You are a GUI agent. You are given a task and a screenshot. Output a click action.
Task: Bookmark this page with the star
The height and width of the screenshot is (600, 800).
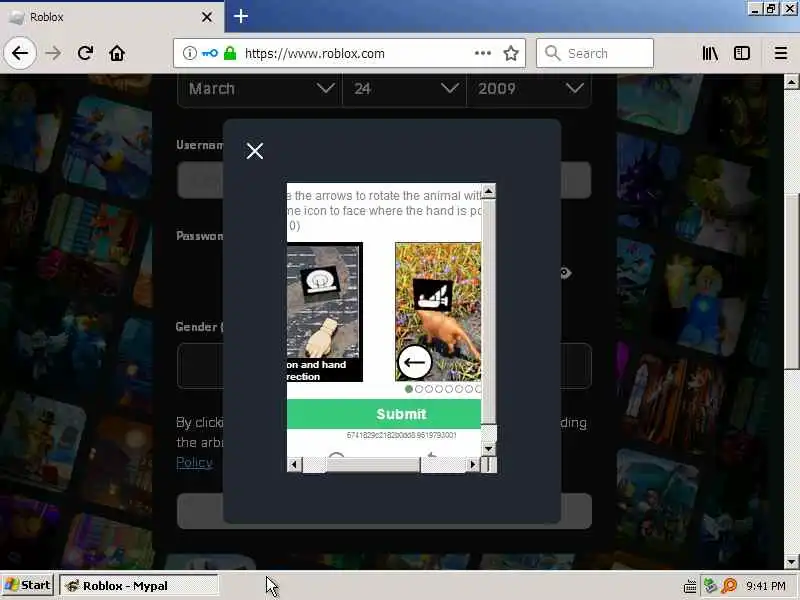click(x=511, y=53)
